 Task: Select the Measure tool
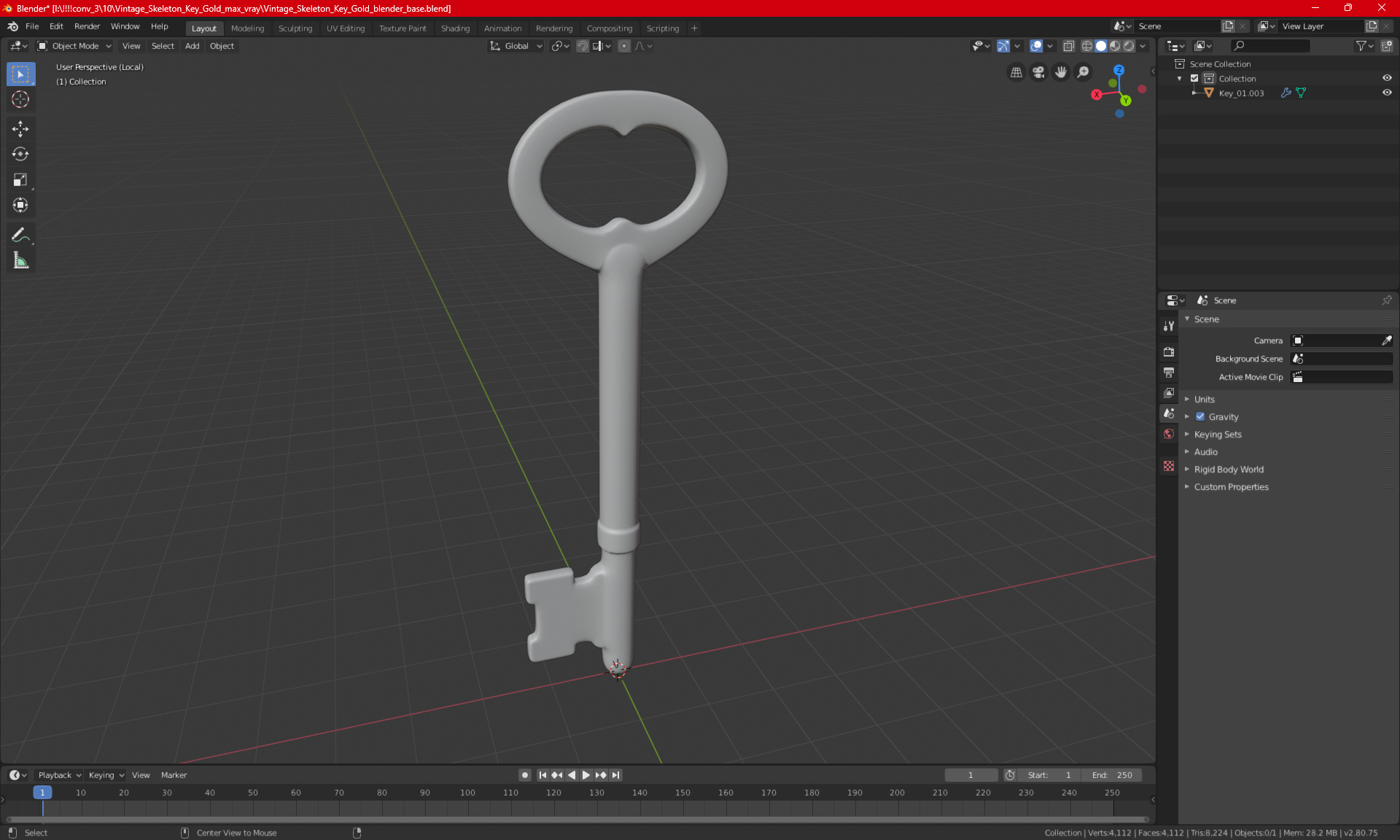(20, 261)
